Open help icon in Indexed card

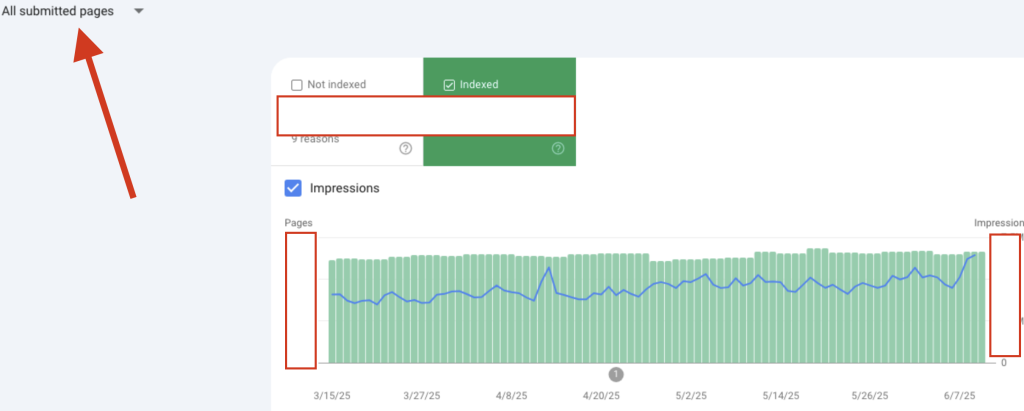tap(558, 148)
